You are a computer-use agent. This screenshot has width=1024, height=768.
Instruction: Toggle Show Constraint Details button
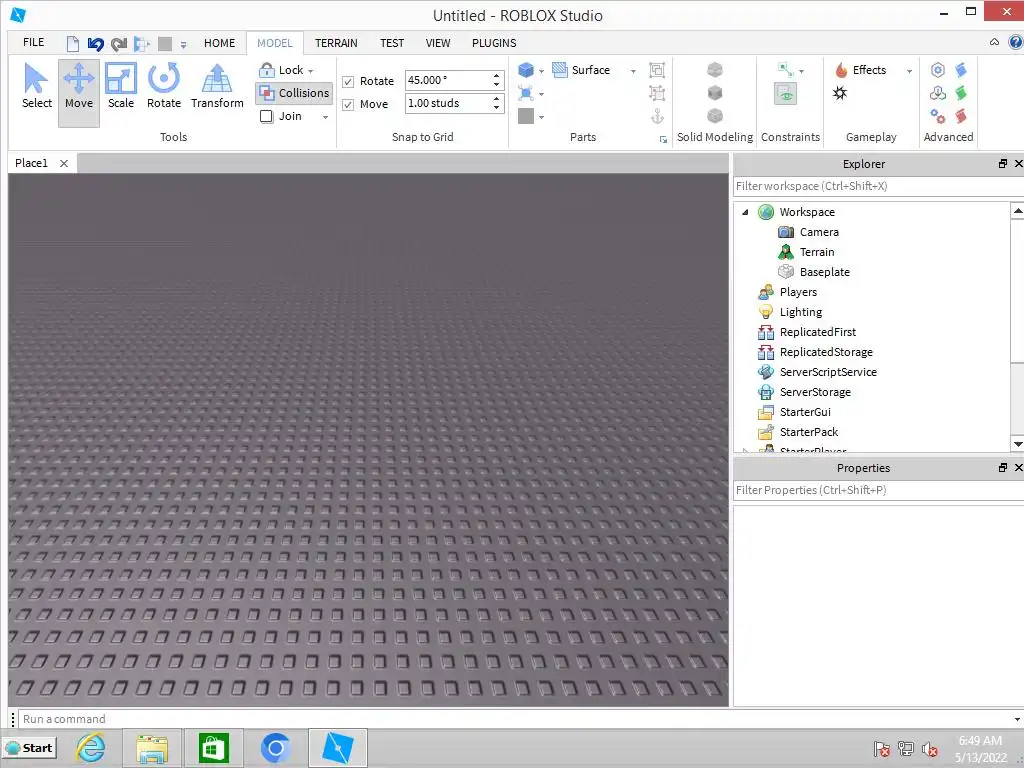pos(786,93)
